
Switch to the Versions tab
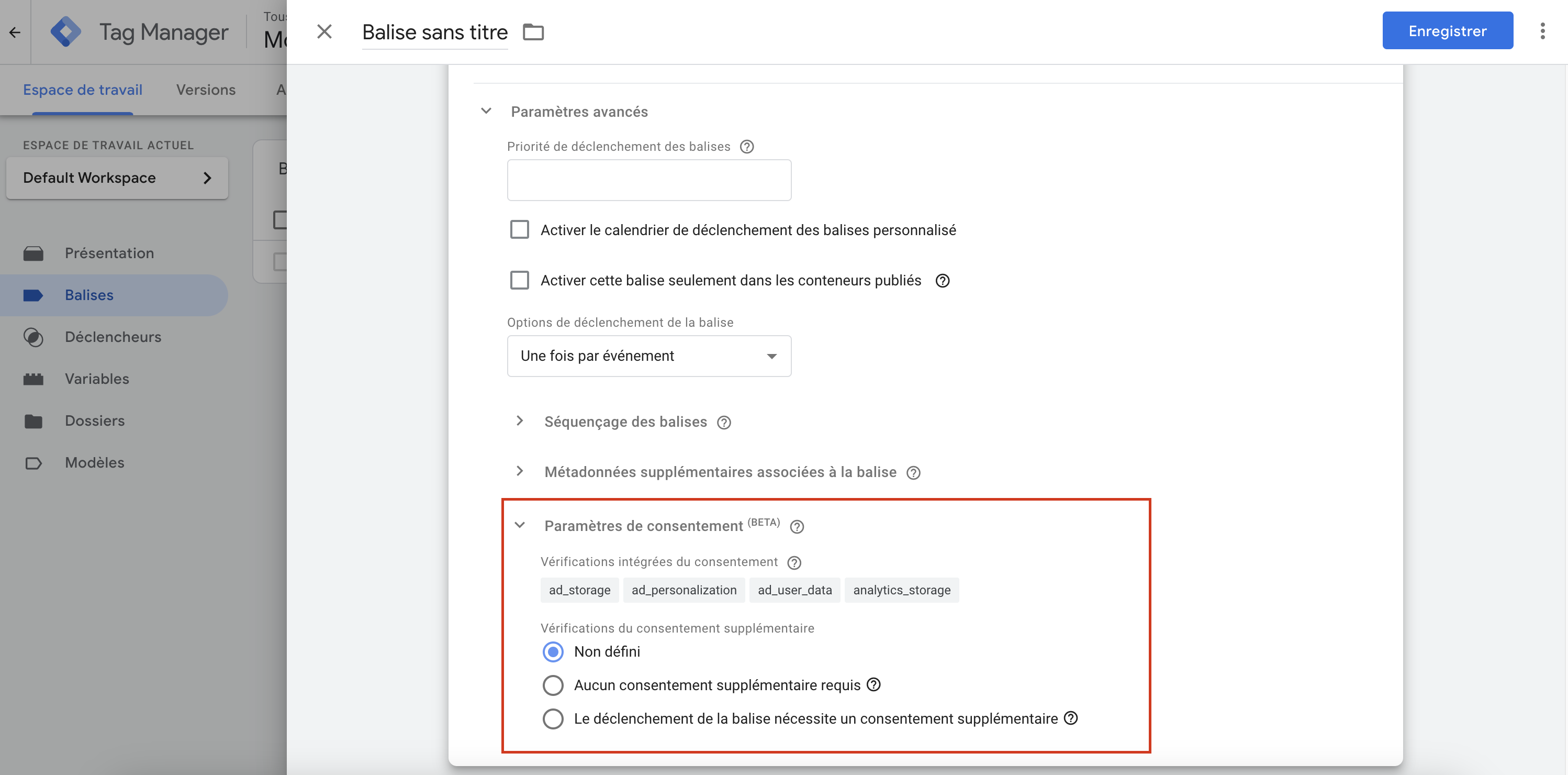[206, 90]
